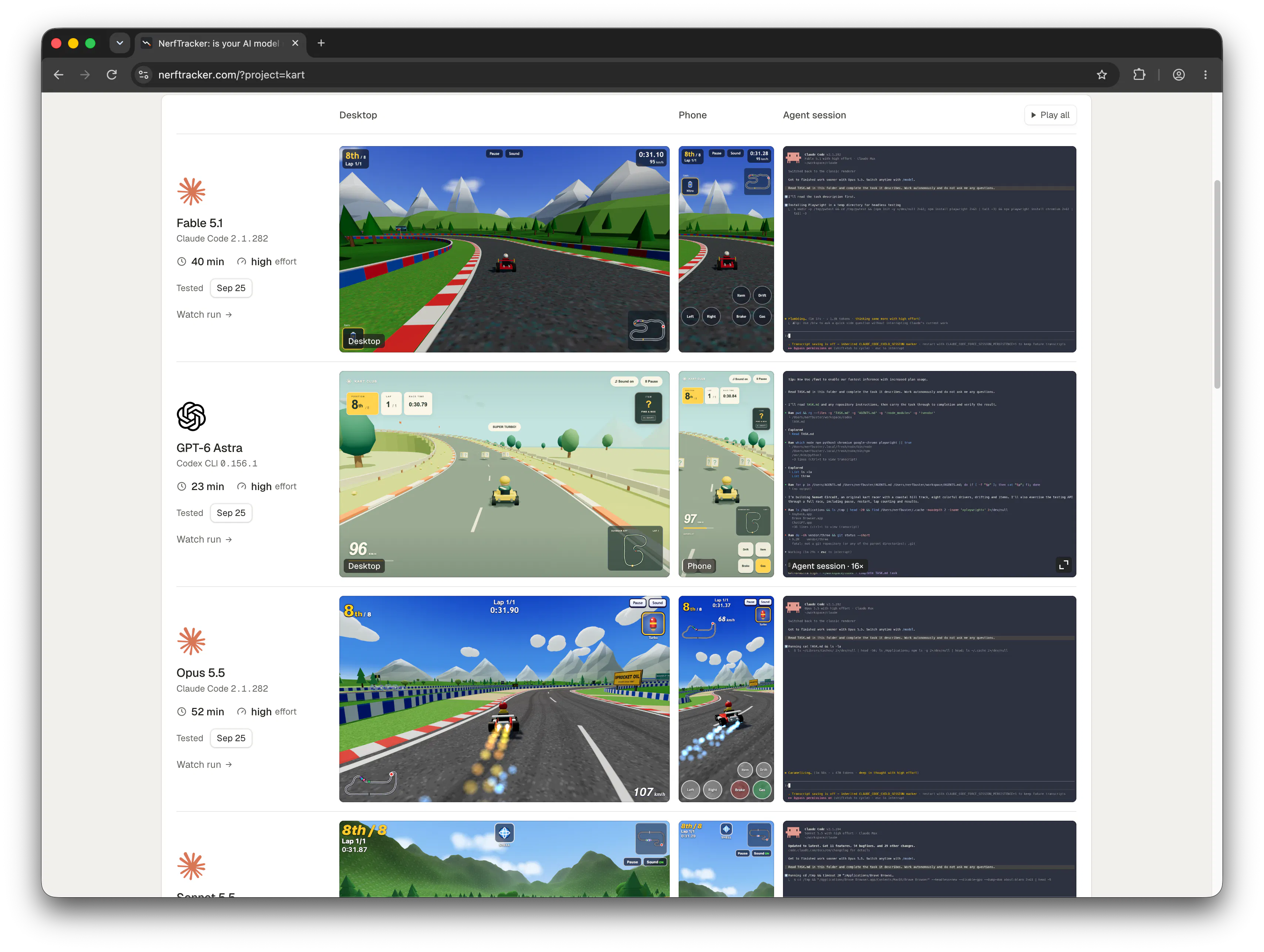Click the effort gauge icon for GPT-6 Astra
The height and width of the screenshot is (952, 1264).
[242, 487]
